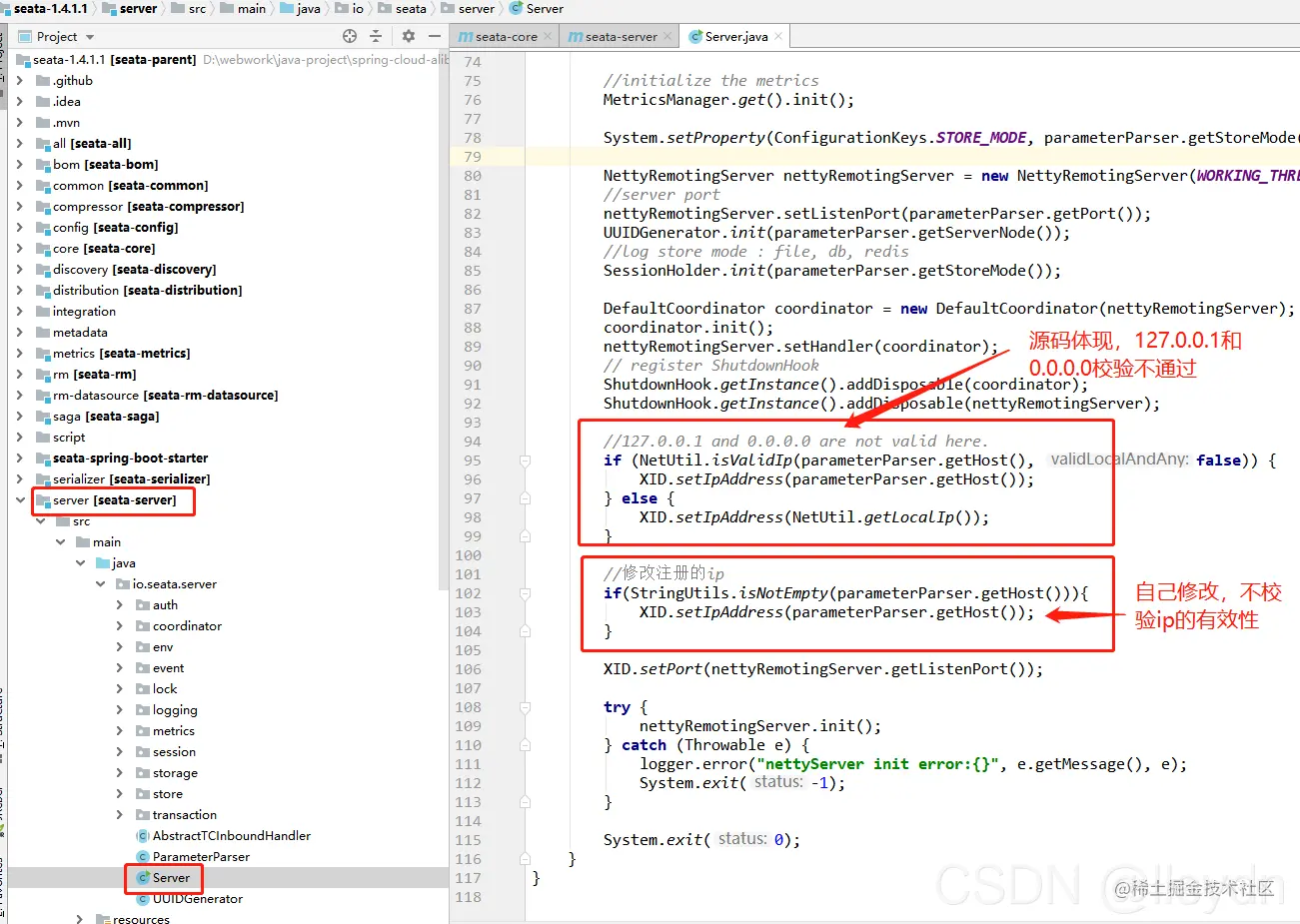Click the lock package icon
Image resolution: width=1300 pixels, height=924 pixels.
coord(143,689)
